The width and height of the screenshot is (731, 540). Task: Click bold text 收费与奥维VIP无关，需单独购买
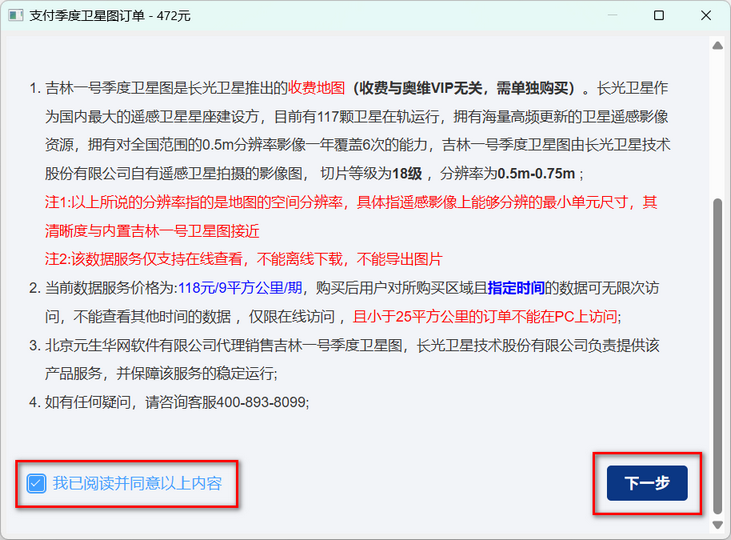464,88
